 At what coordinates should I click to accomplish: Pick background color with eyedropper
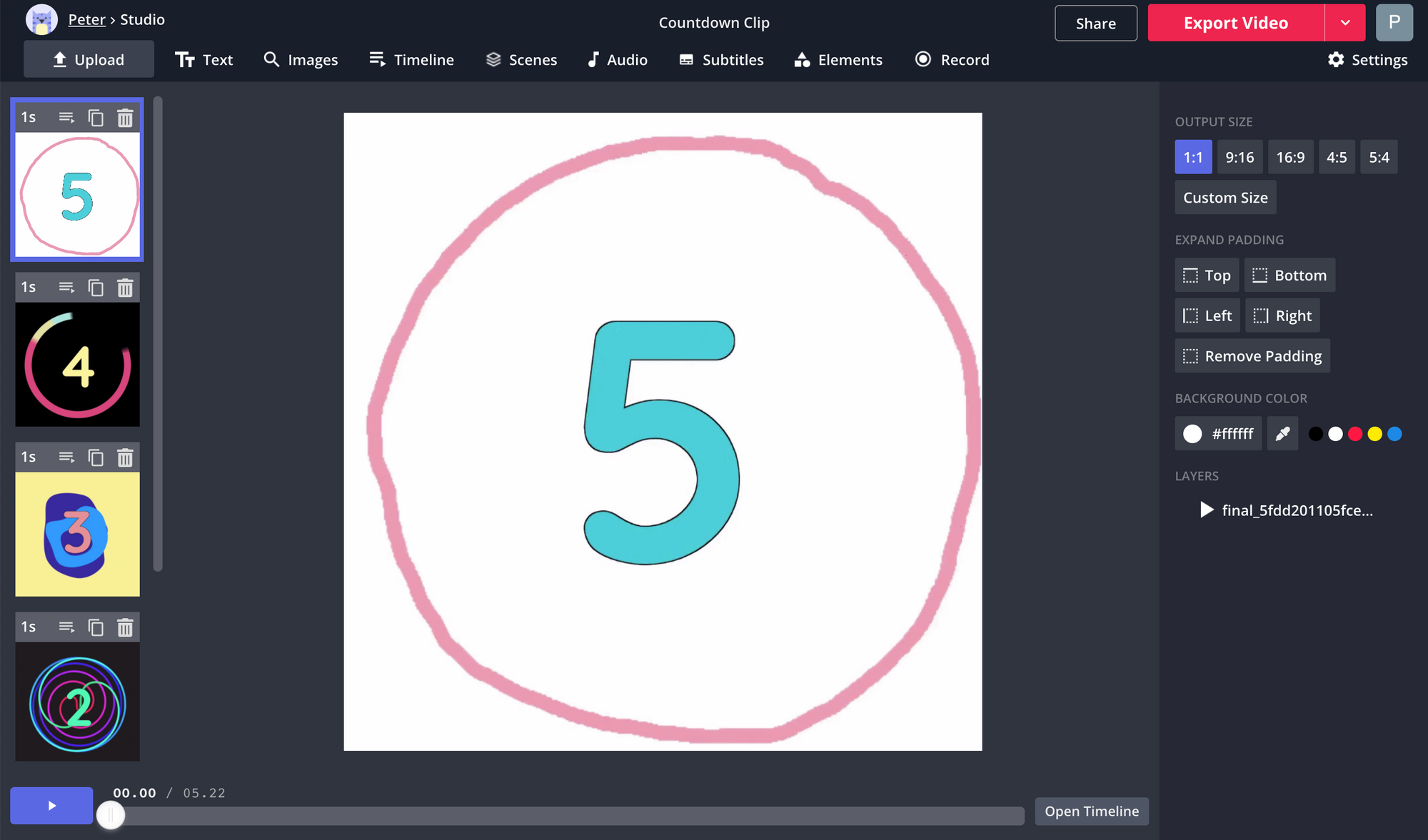[1282, 433]
